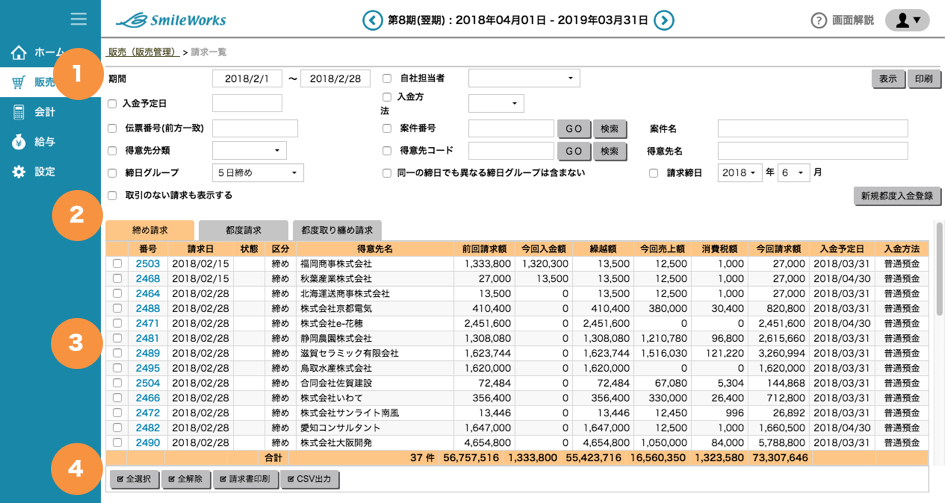Screen dimensions: 945x503
Task: Enable the 自社担当者 checkbox
Action: pyautogui.click(x=387, y=78)
